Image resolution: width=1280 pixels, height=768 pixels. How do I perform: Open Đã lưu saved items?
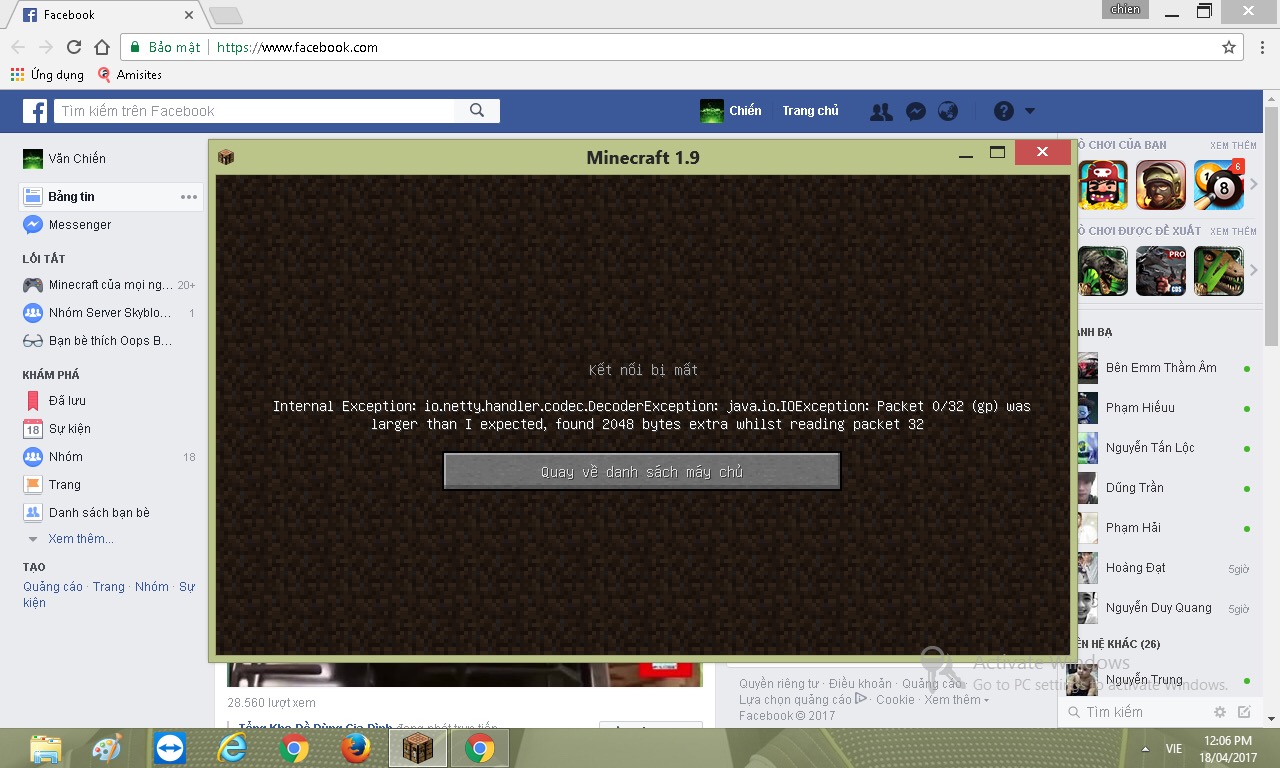tap(55, 401)
